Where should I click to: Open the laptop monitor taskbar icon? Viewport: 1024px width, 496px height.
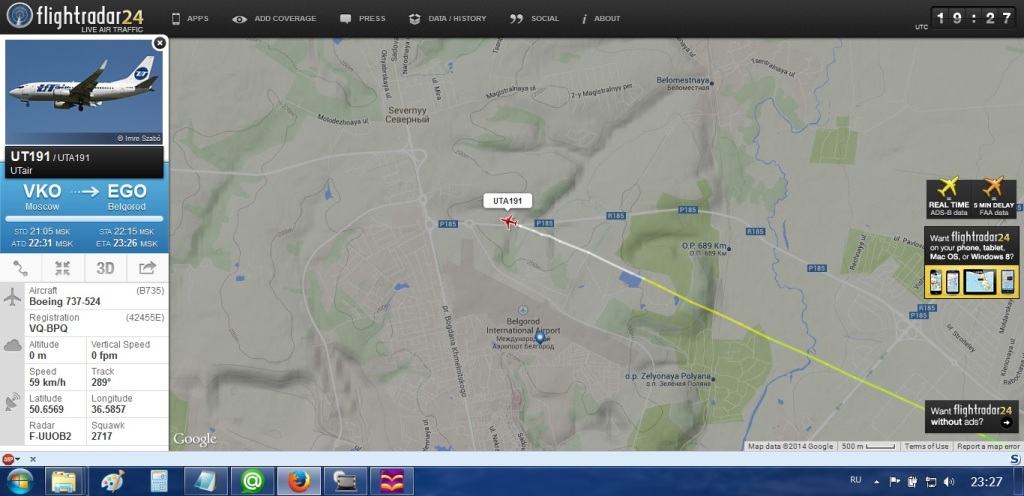point(345,482)
